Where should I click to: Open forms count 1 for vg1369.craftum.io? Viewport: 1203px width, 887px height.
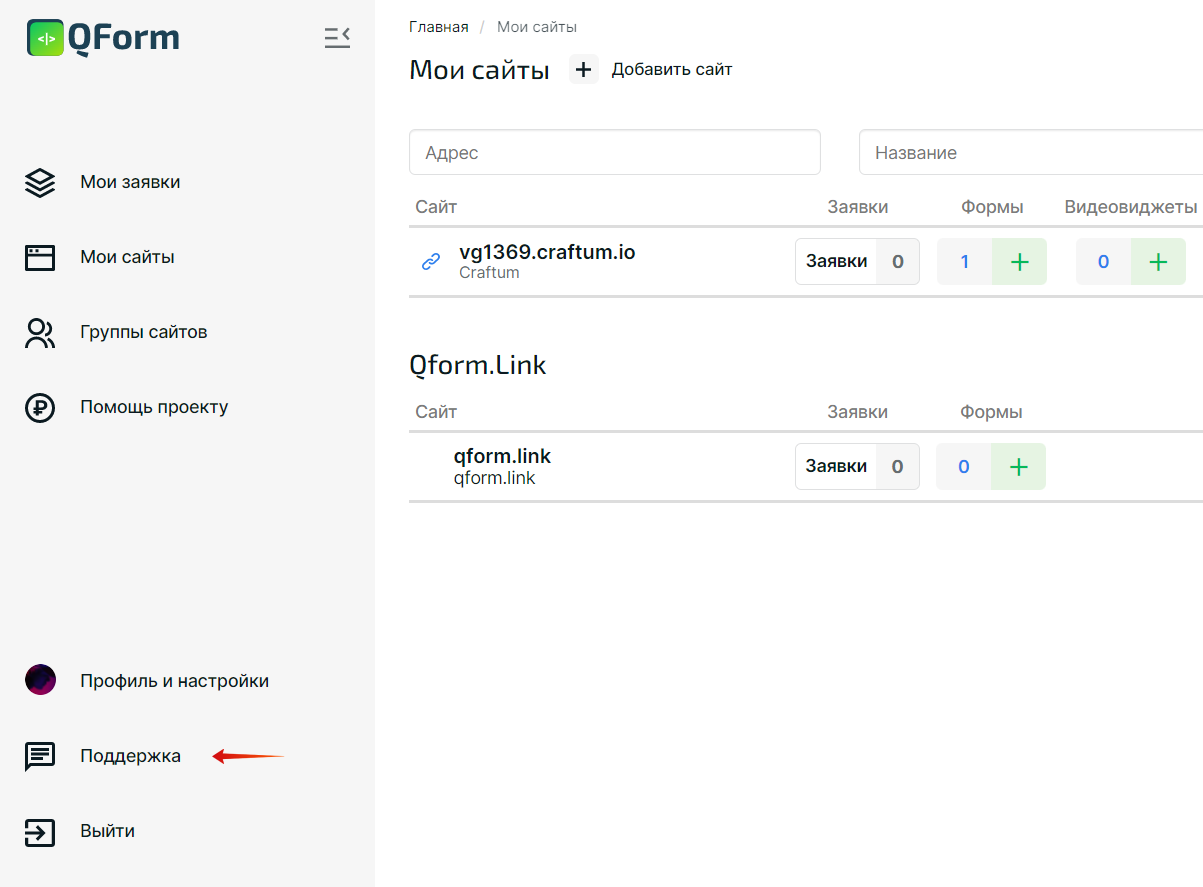pyautogui.click(x=964, y=262)
